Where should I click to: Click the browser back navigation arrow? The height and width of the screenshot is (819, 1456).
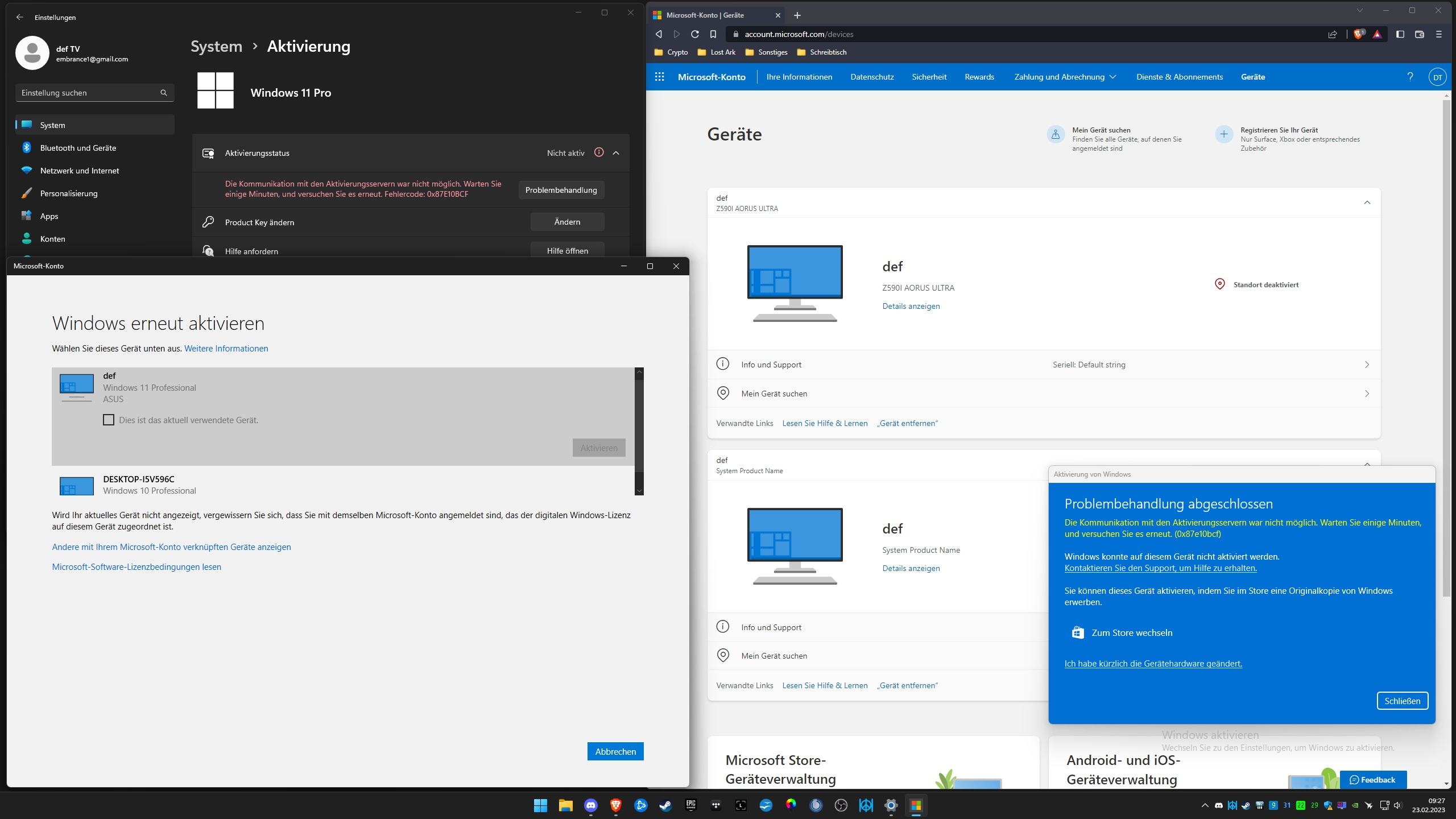(x=659, y=34)
